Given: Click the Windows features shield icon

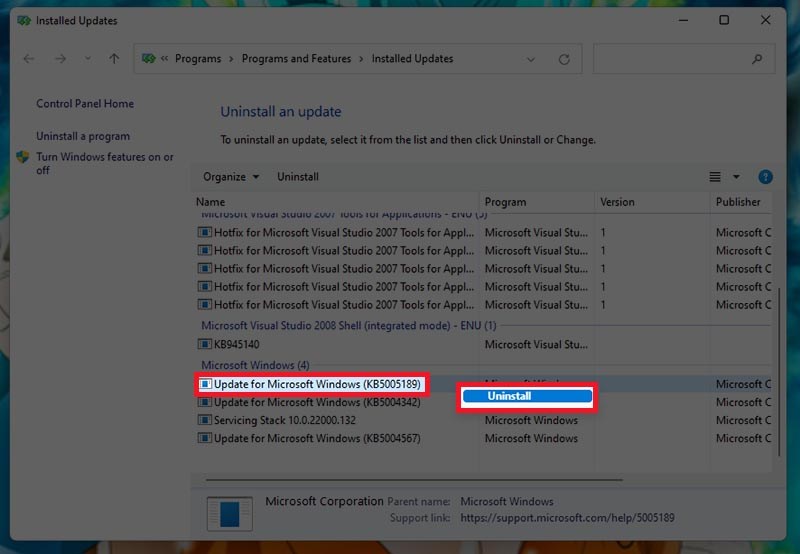Looking at the screenshot, I should [x=23, y=157].
